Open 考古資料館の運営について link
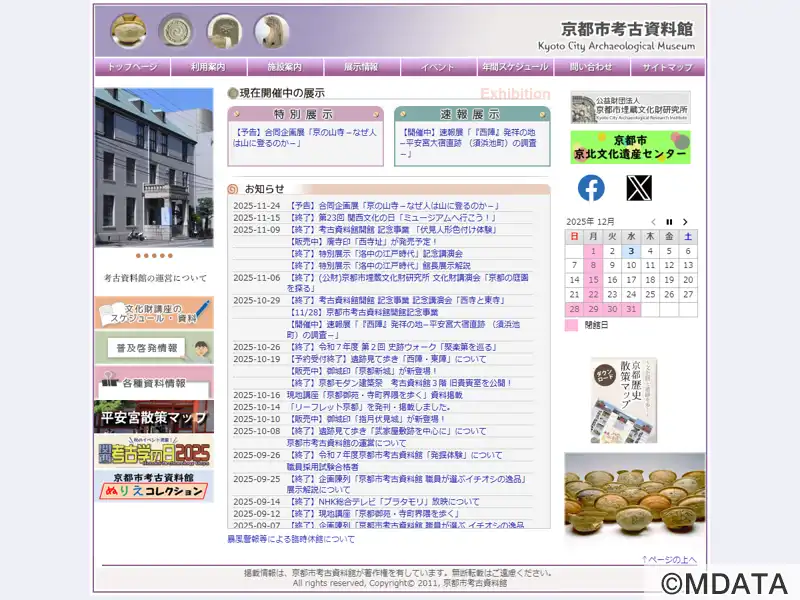The image size is (800, 600). point(155,279)
